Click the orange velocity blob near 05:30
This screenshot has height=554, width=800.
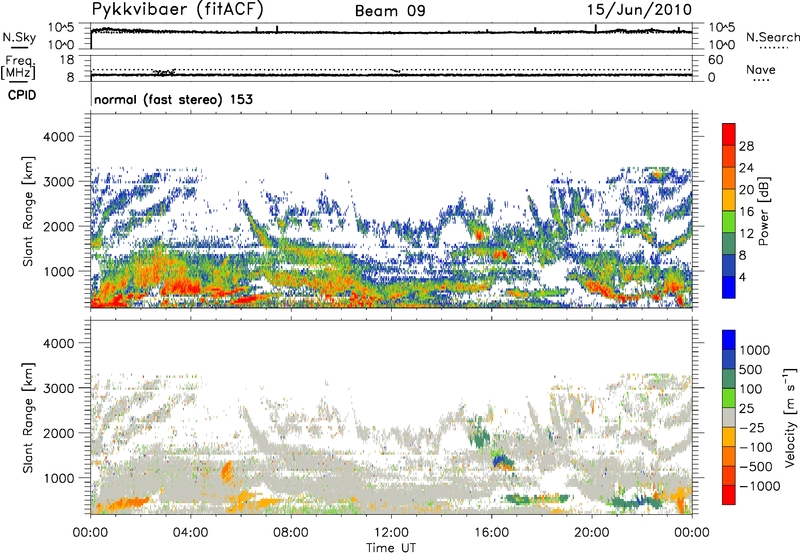click(227, 471)
